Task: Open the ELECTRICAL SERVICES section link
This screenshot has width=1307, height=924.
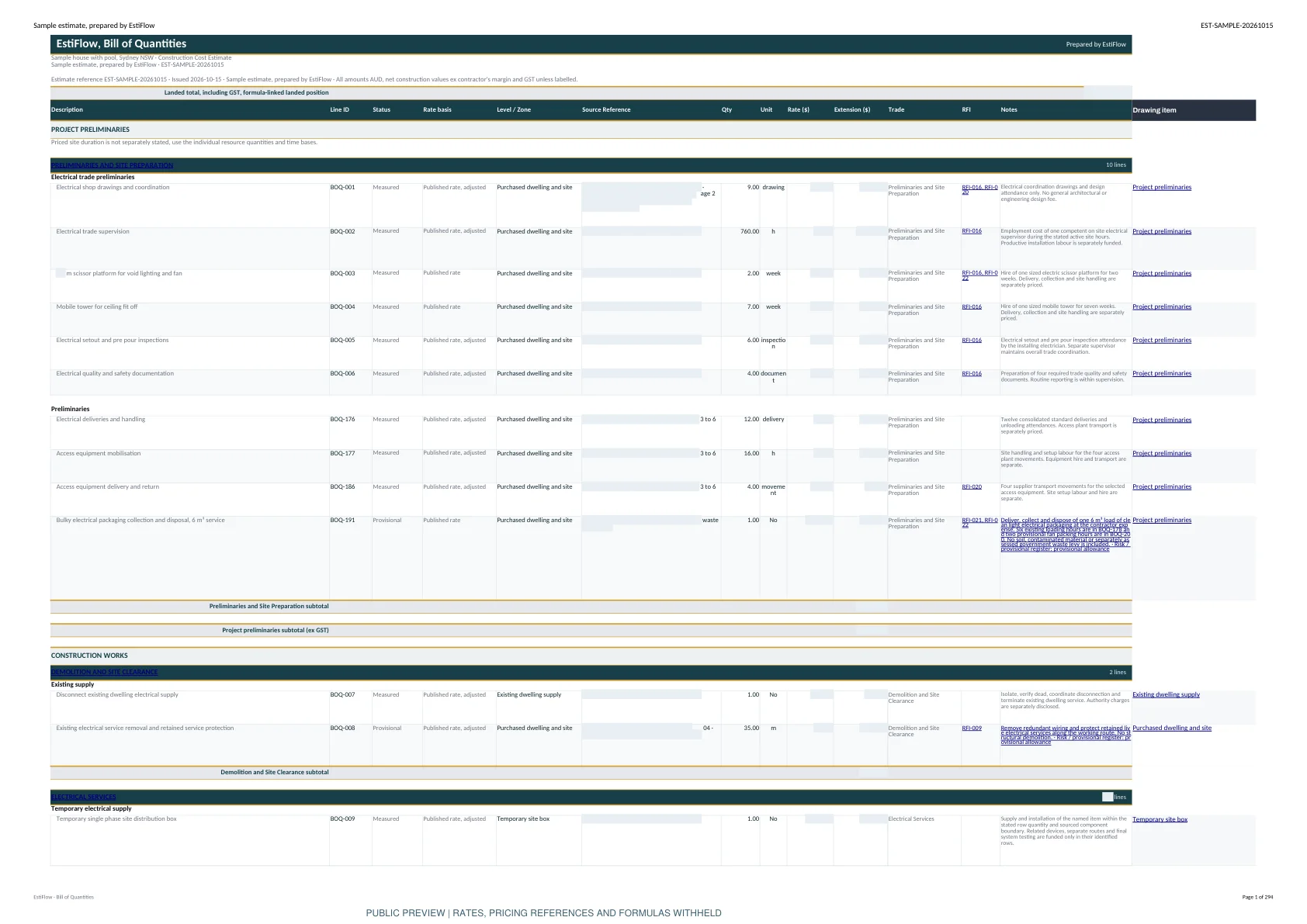Action: click(x=83, y=797)
